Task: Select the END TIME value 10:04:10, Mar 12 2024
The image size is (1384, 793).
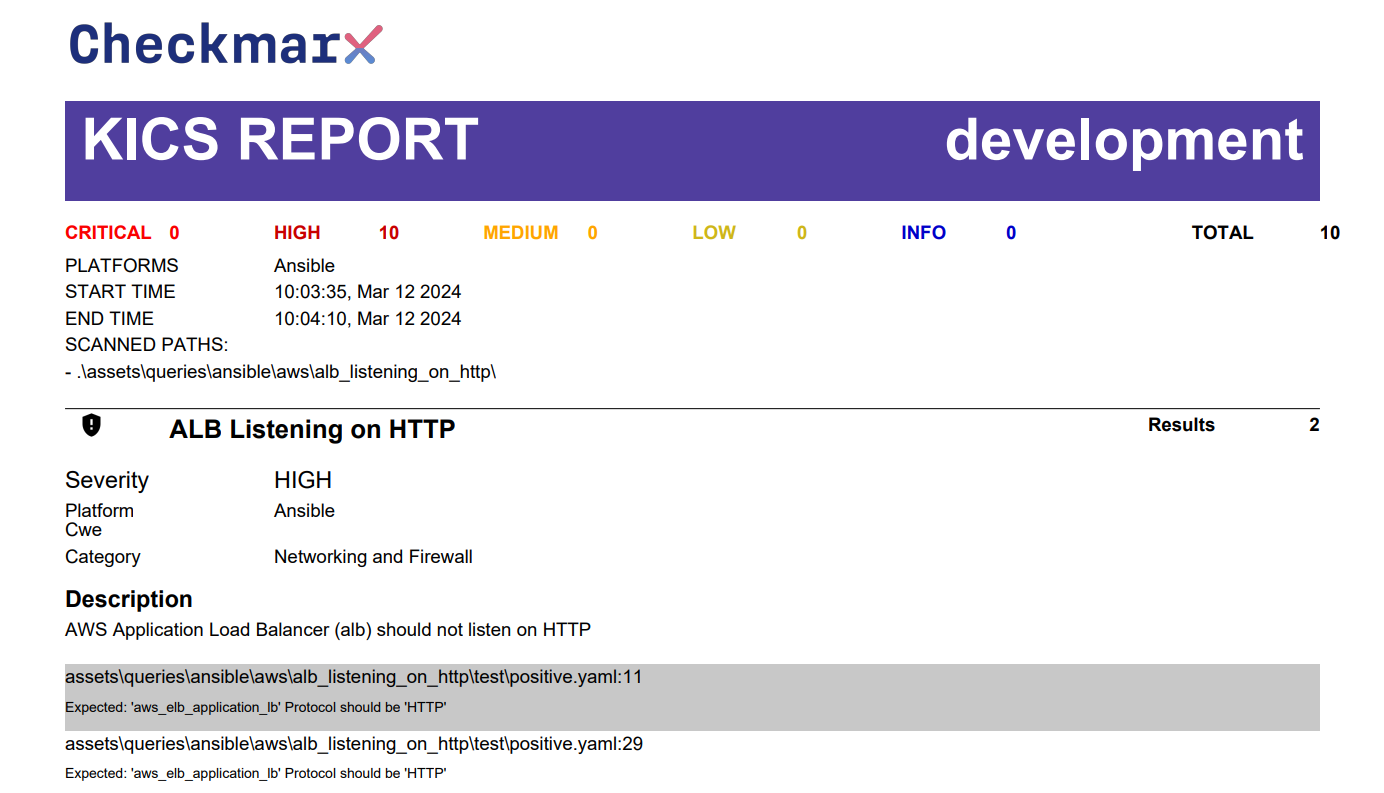Action: coord(368,319)
